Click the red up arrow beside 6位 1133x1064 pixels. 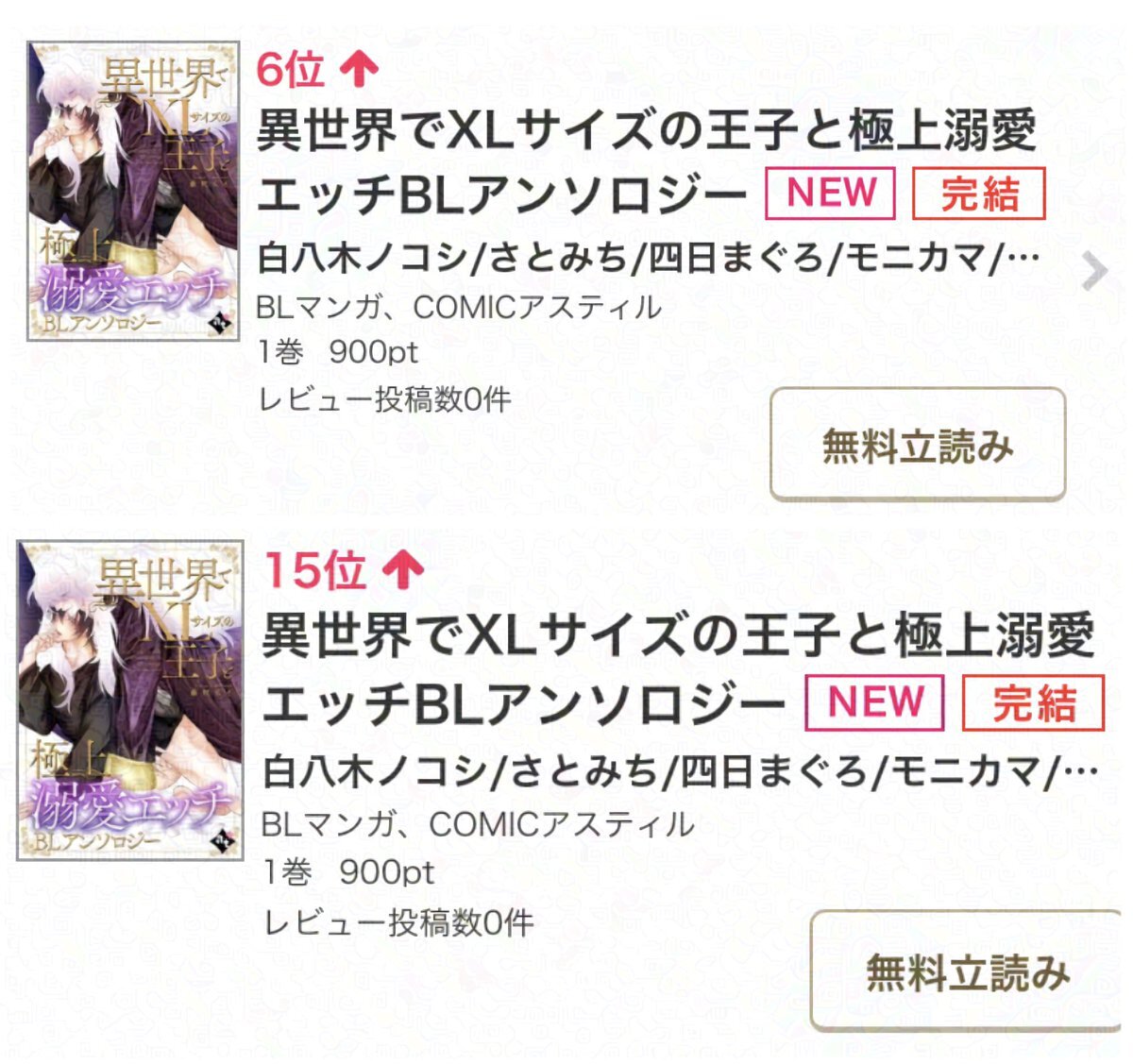[x=359, y=70]
